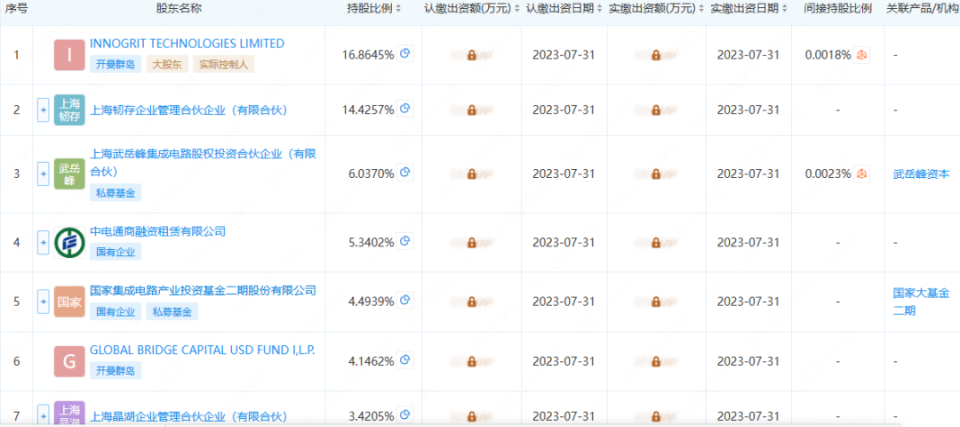Screen dimensions: 960x427
Task: Click 国有企业 tag under 中电通商
Action: coord(115,251)
